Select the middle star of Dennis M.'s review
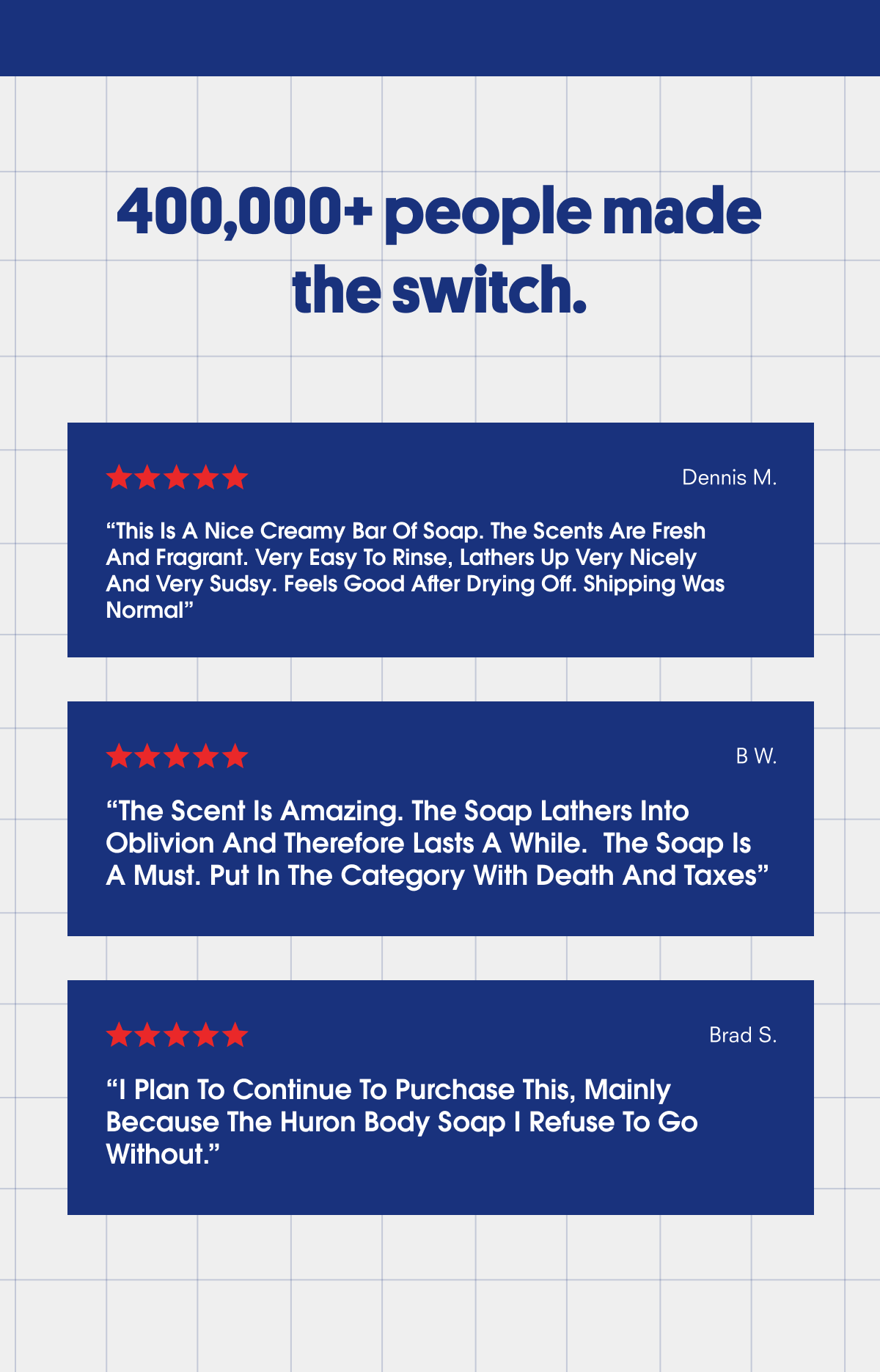Viewport: 880px width, 1372px height. (177, 478)
